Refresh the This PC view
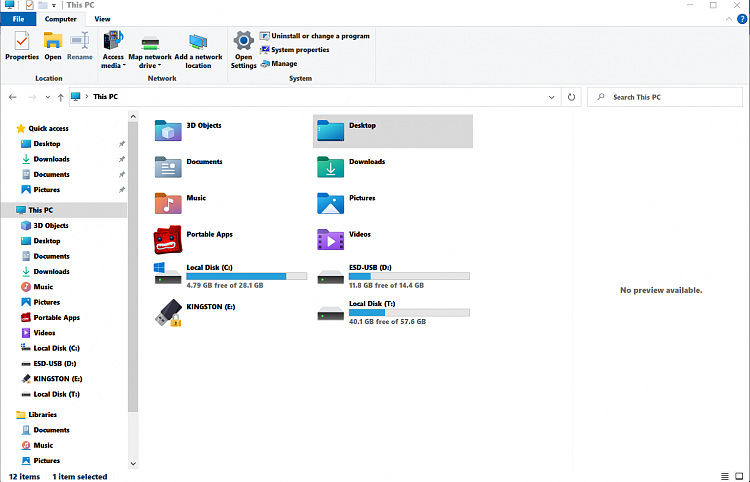 click(x=571, y=97)
